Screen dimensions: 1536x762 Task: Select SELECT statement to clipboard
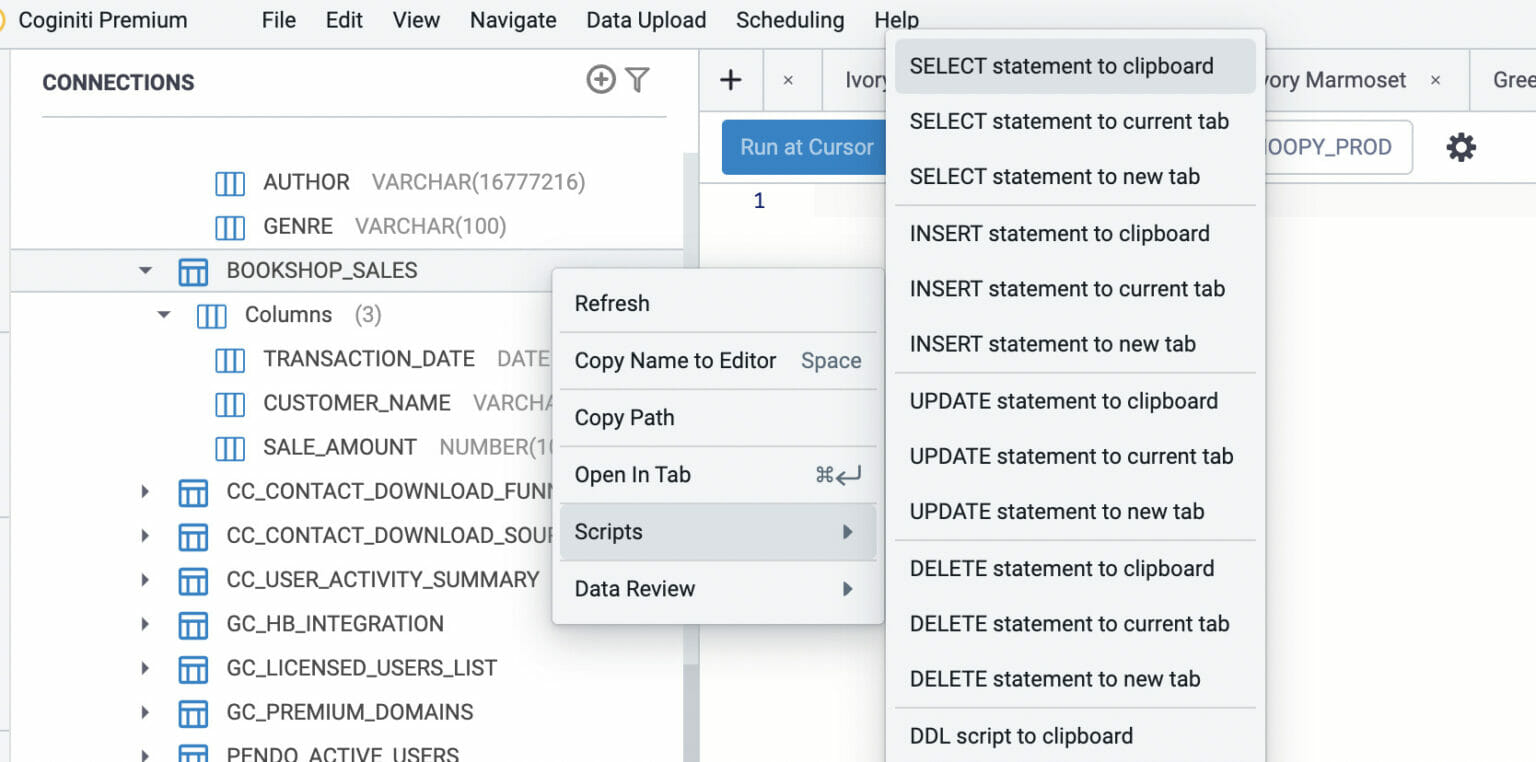coord(1061,65)
